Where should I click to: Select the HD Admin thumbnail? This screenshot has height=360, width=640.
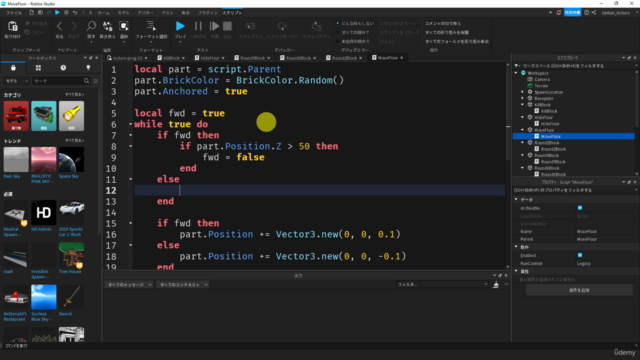pos(44,213)
